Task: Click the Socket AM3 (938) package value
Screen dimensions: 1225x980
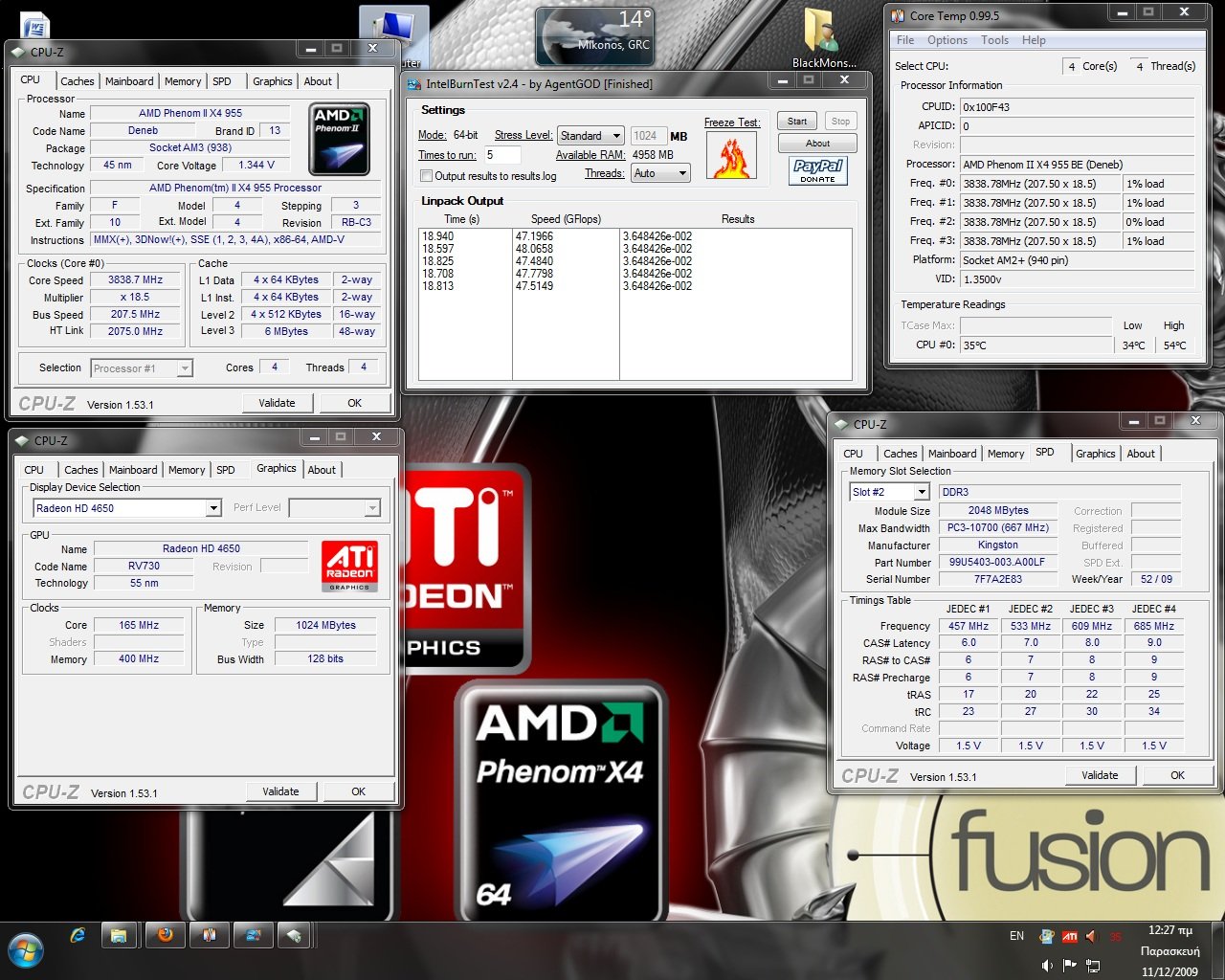Action: [x=190, y=148]
